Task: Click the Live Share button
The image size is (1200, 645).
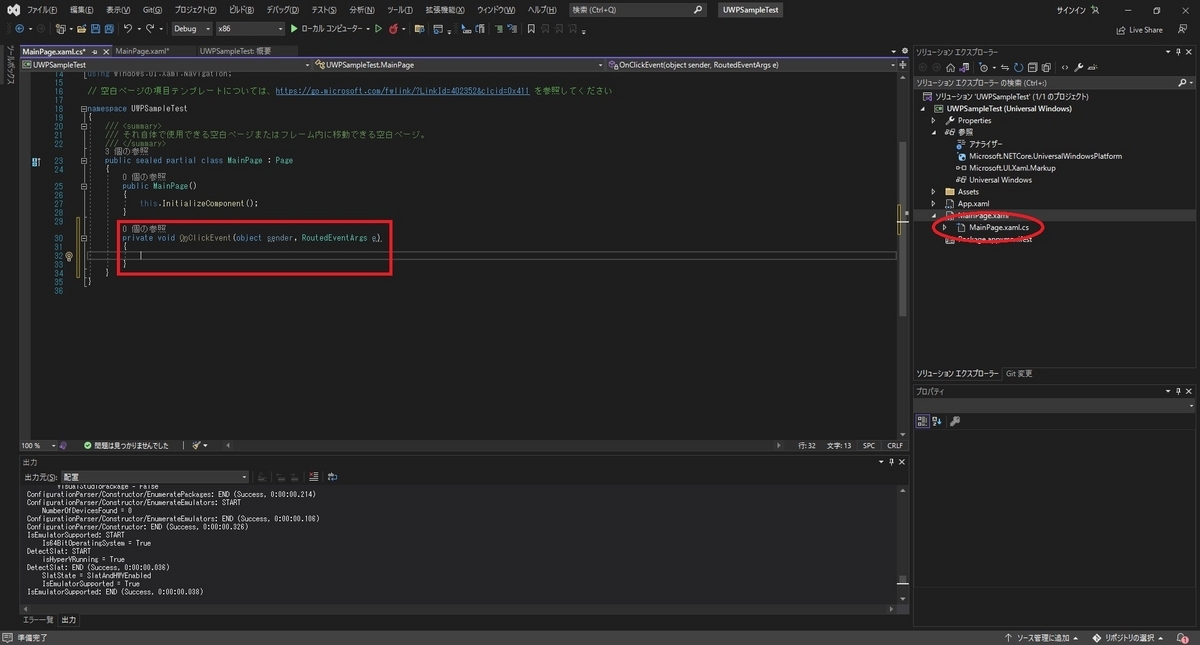Action: tap(1138, 29)
